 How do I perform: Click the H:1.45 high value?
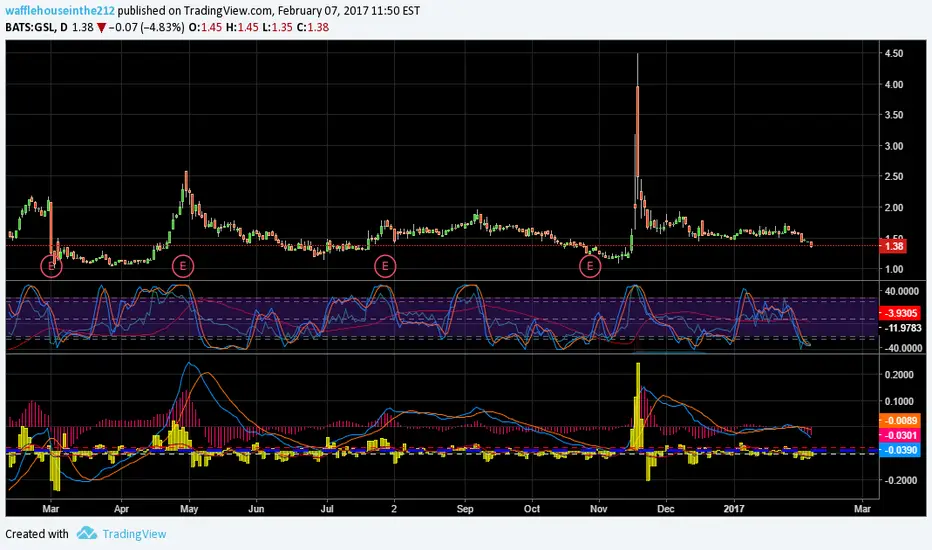pyautogui.click(x=241, y=27)
